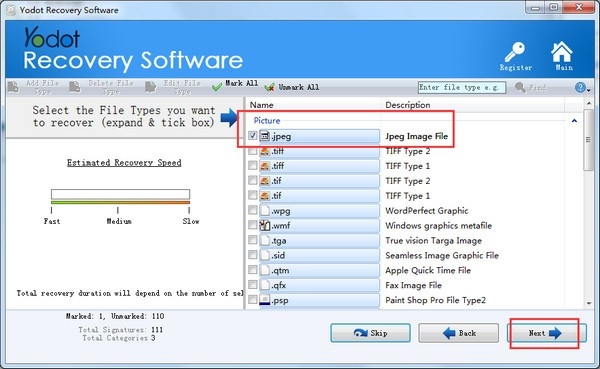Image resolution: width=600 pixels, height=369 pixels.
Task: Click the Find magnifier icon
Action: click(520, 88)
